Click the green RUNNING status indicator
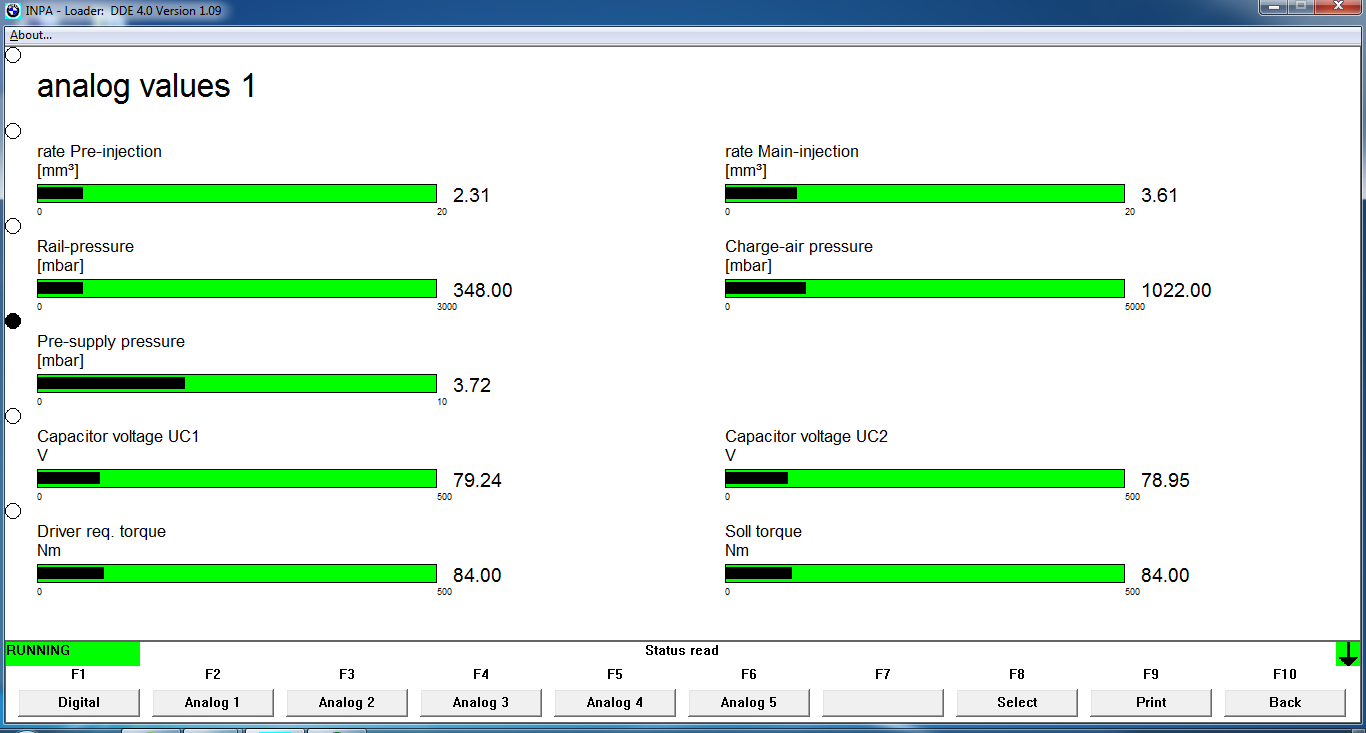This screenshot has height=733, width=1366. [72, 652]
